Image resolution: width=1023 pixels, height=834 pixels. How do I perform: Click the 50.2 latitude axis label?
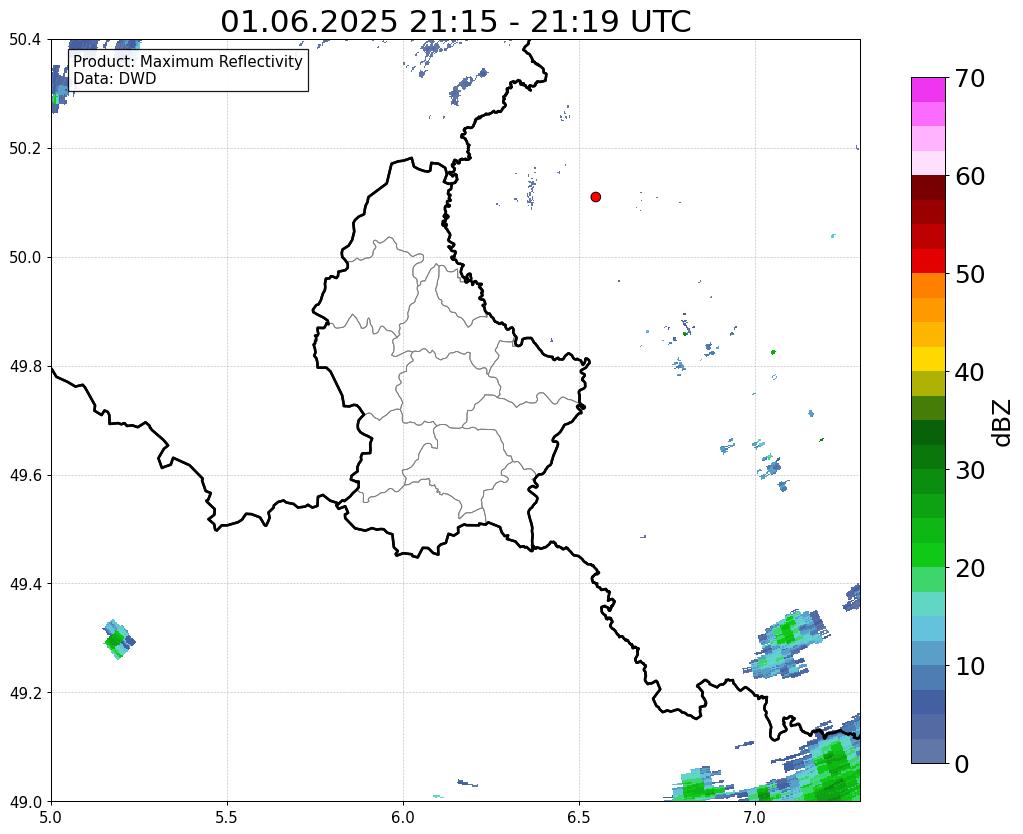(x=25, y=149)
